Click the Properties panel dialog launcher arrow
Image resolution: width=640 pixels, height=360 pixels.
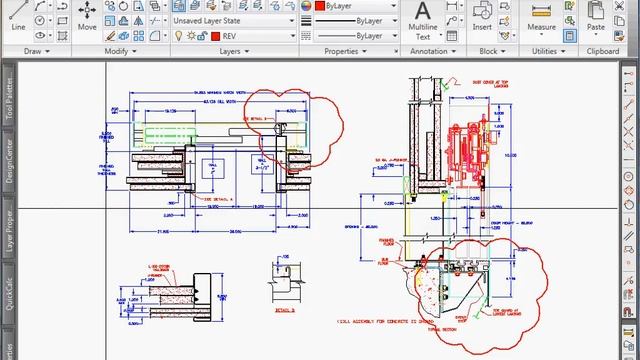(396, 51)
